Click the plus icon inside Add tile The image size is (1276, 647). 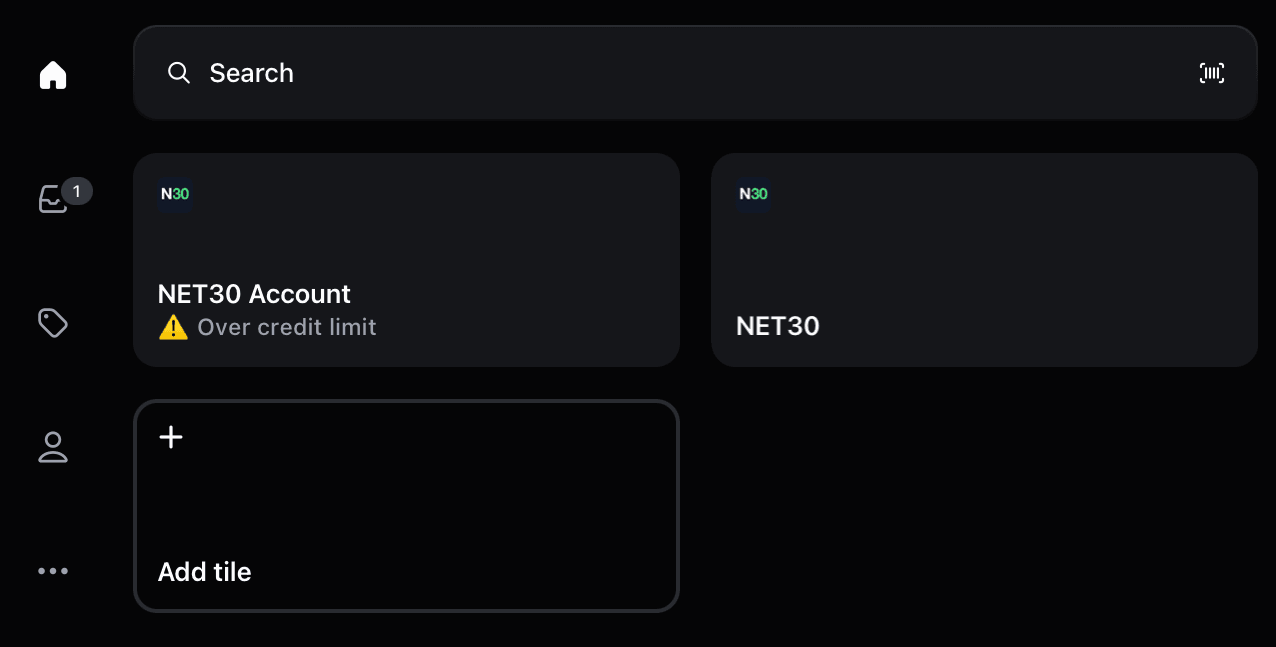(170, 437)
